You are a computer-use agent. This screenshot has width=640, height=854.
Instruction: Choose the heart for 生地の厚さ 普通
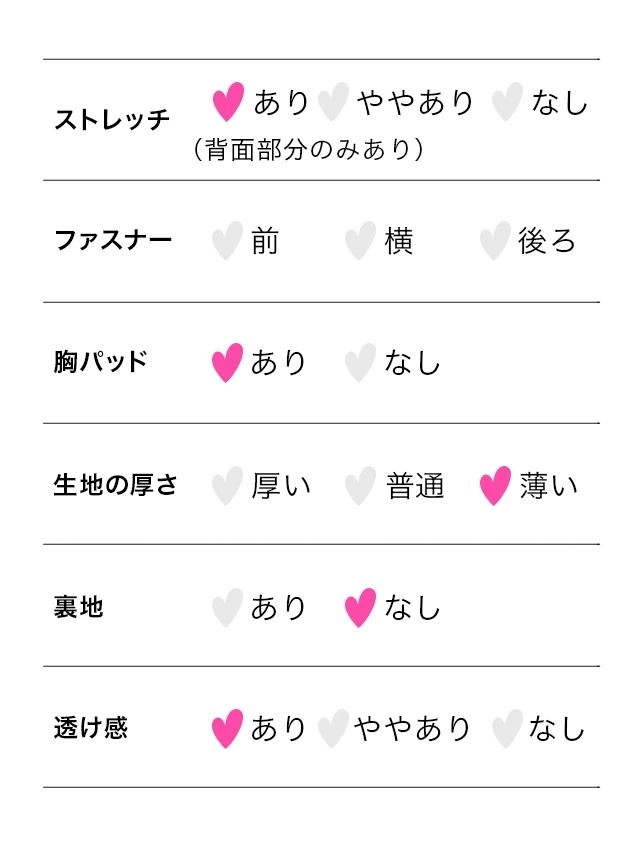coord(360,486)
